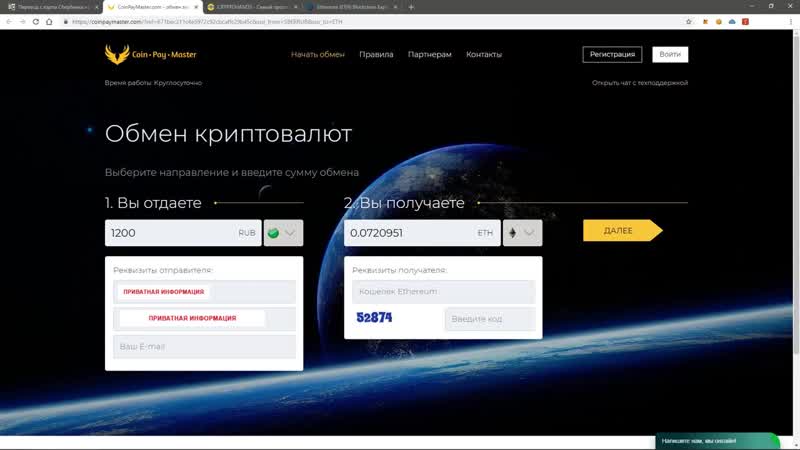Close the CoinPayMaster.com tab
800x450 pixels.
pos(195,7)
